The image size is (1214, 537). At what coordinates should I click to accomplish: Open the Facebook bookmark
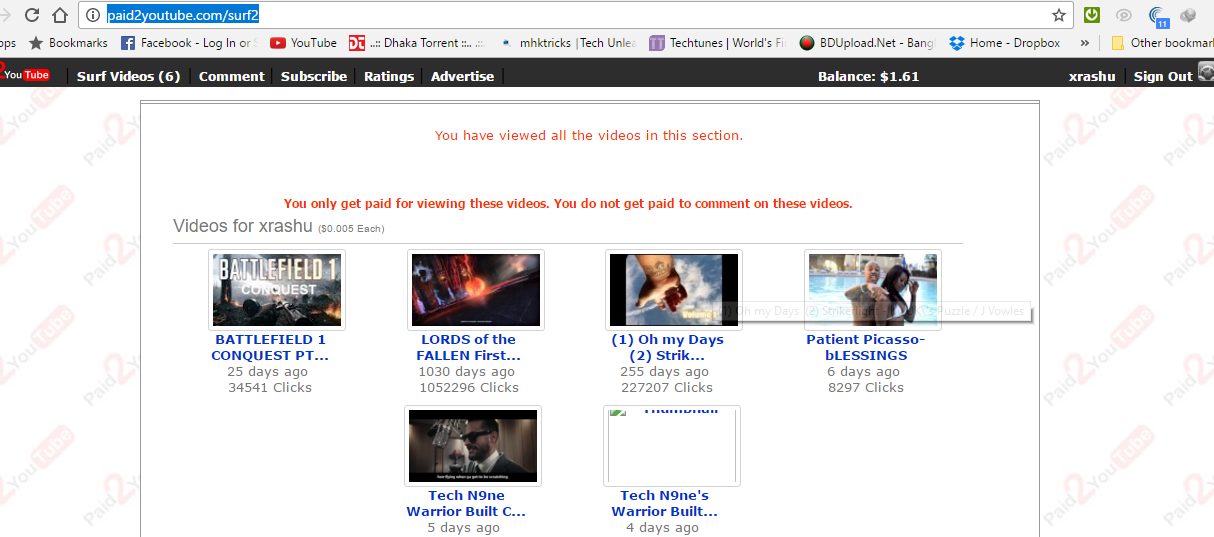tap(188, 43)
